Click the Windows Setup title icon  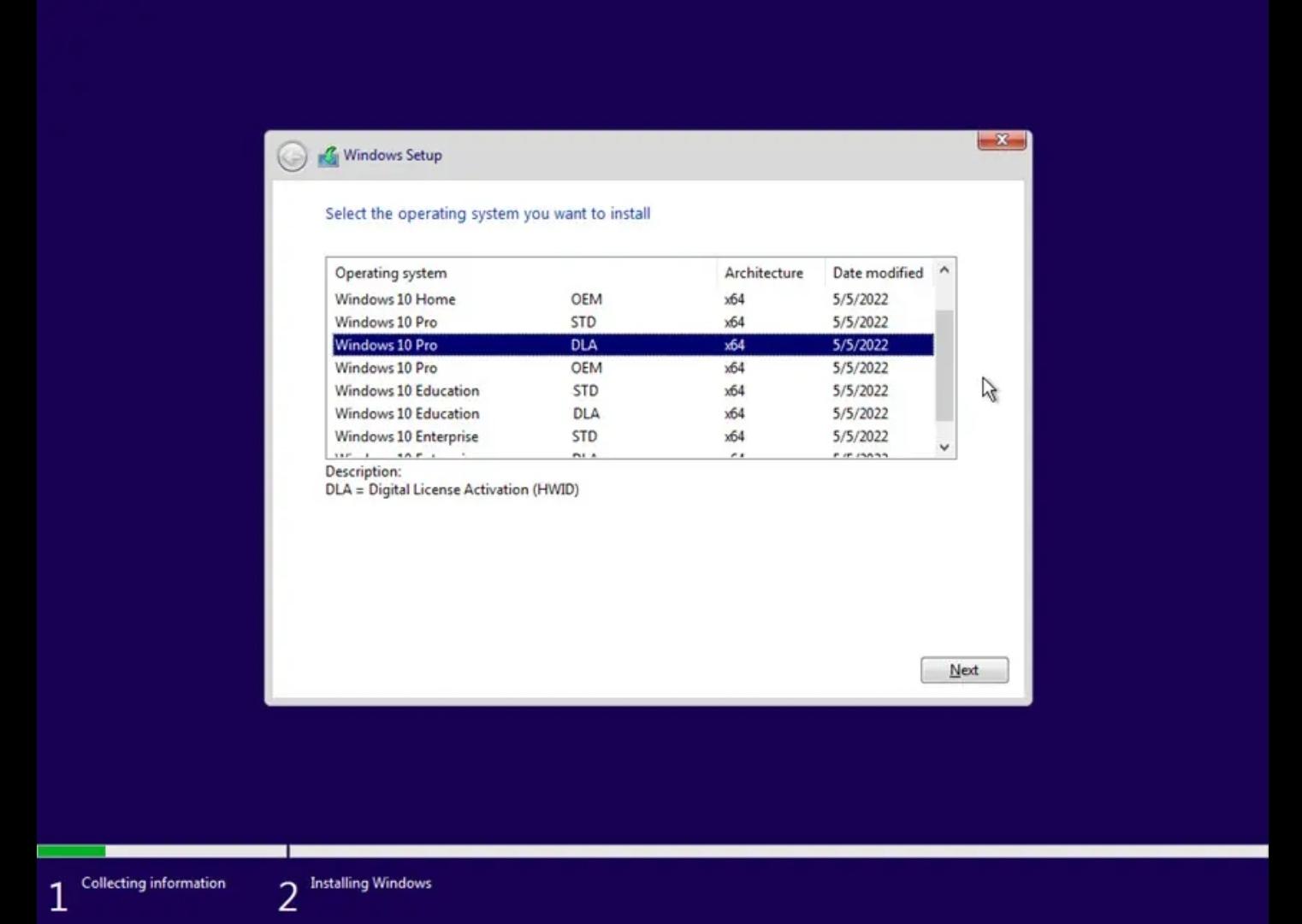pyautogui.click(x=328, y=156)
